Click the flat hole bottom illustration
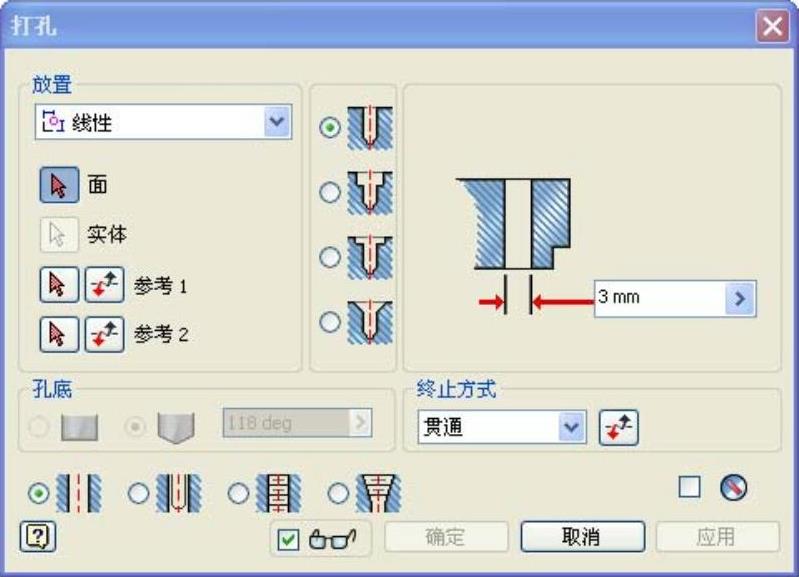 point(79,427)
